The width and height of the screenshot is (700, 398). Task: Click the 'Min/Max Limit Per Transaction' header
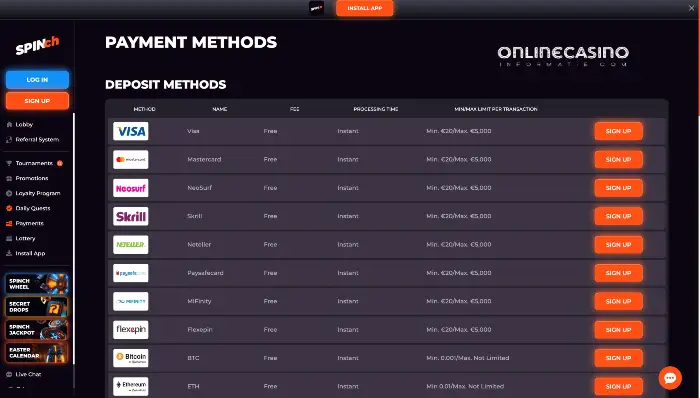pos(496,109)
